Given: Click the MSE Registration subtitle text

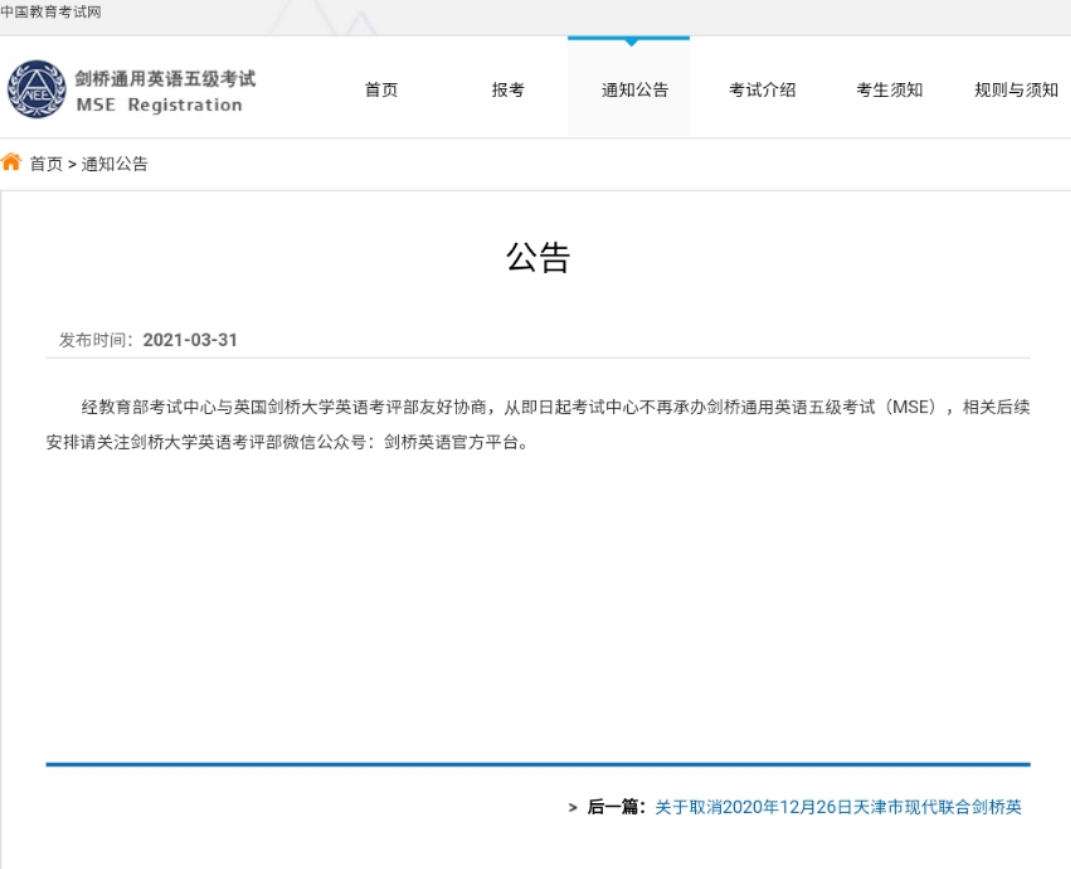Looking at the screenshot, I should coord(159,105).
